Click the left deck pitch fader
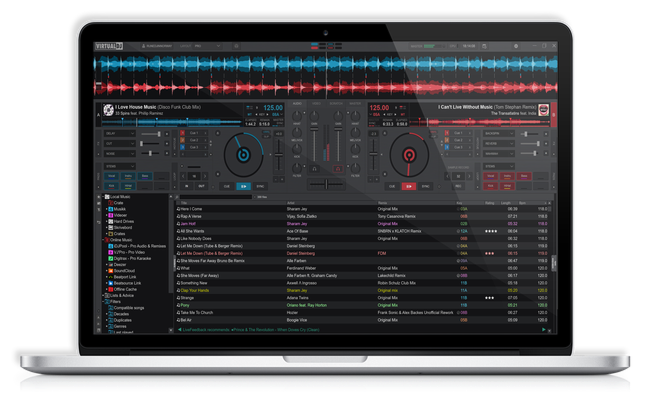652x416 pixels. click(x=279, y=155)
